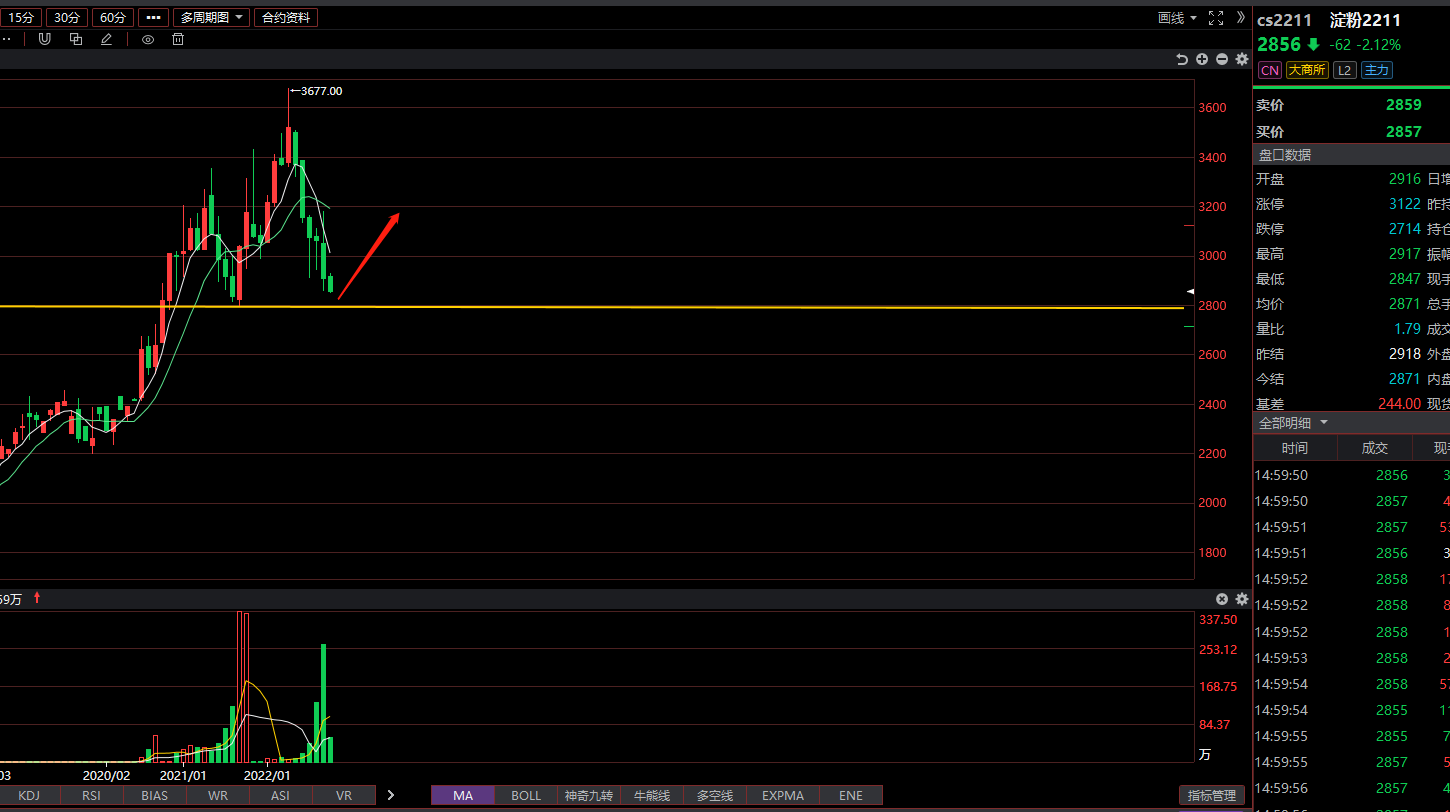The width and height of the screenshot is (1450, 812).
Task: Click the CN region badge
Action: (x=1269, y=70)
